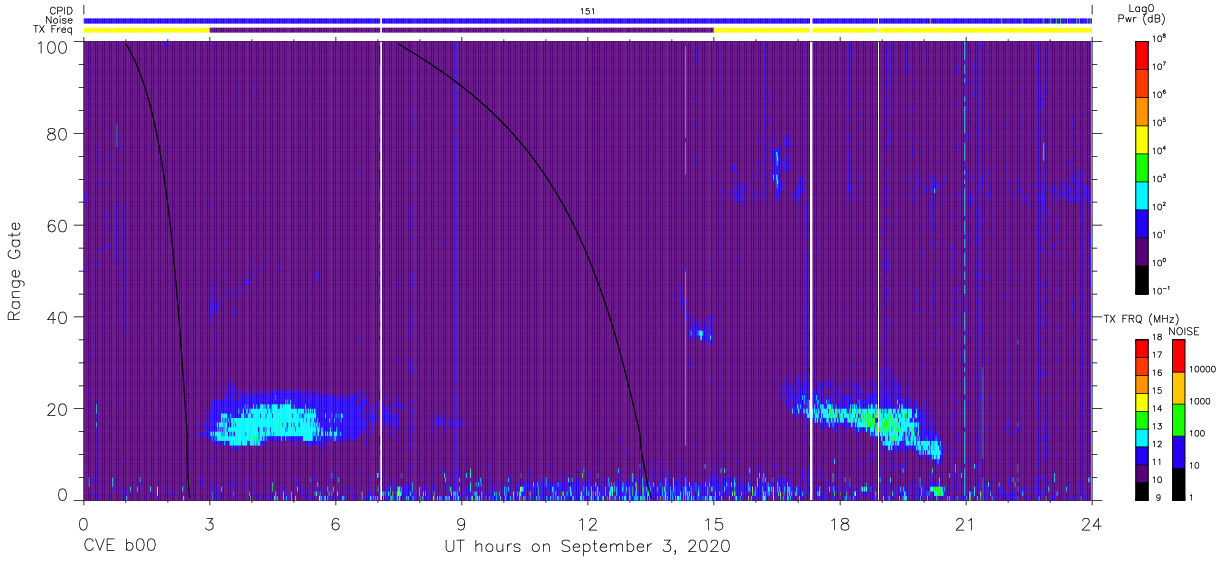Click the 'CVE b00' beam label
Image resolution: width=1228 pixels, height=567 pixels.
point(119,547)
